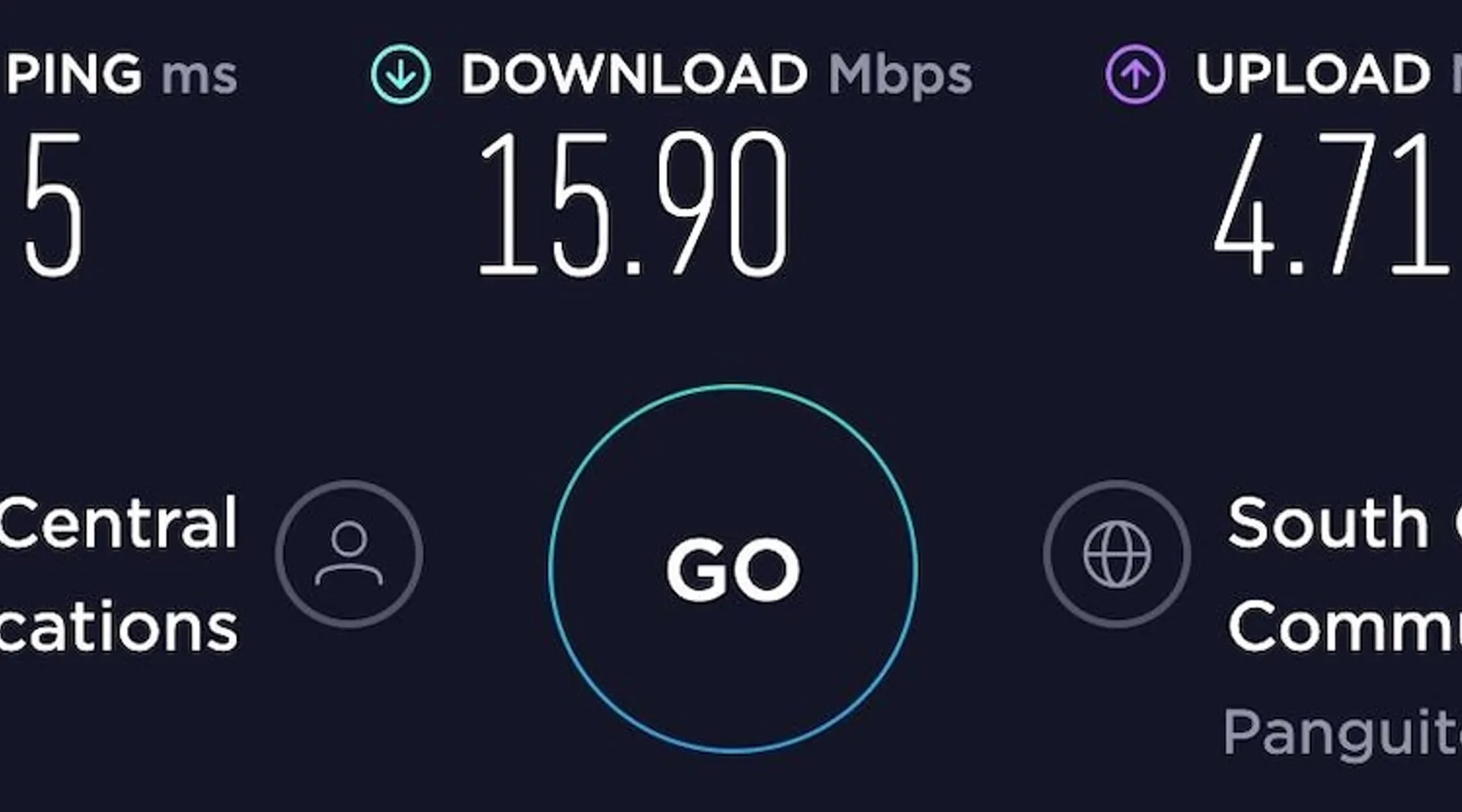
Task: Open the South server name link
Action: (x=1328, y=522)
